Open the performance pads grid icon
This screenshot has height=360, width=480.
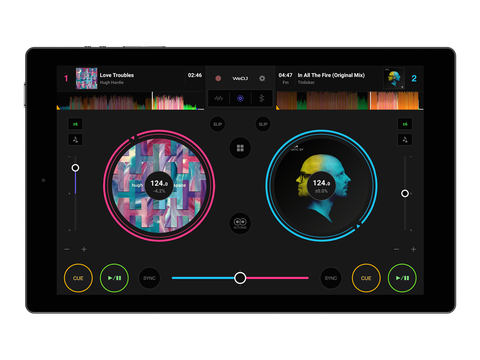click(x=240, y=148)
